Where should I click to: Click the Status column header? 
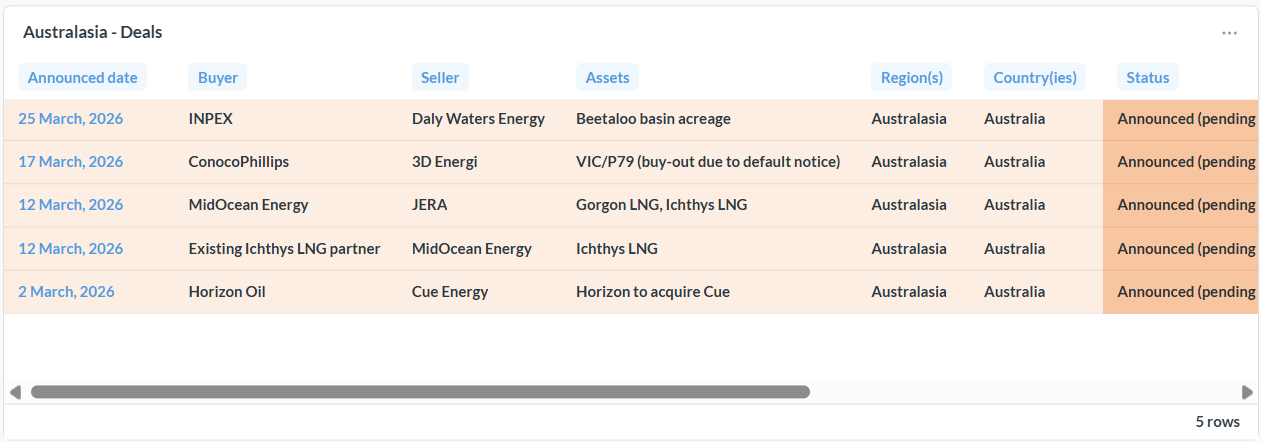point(1147,77)
